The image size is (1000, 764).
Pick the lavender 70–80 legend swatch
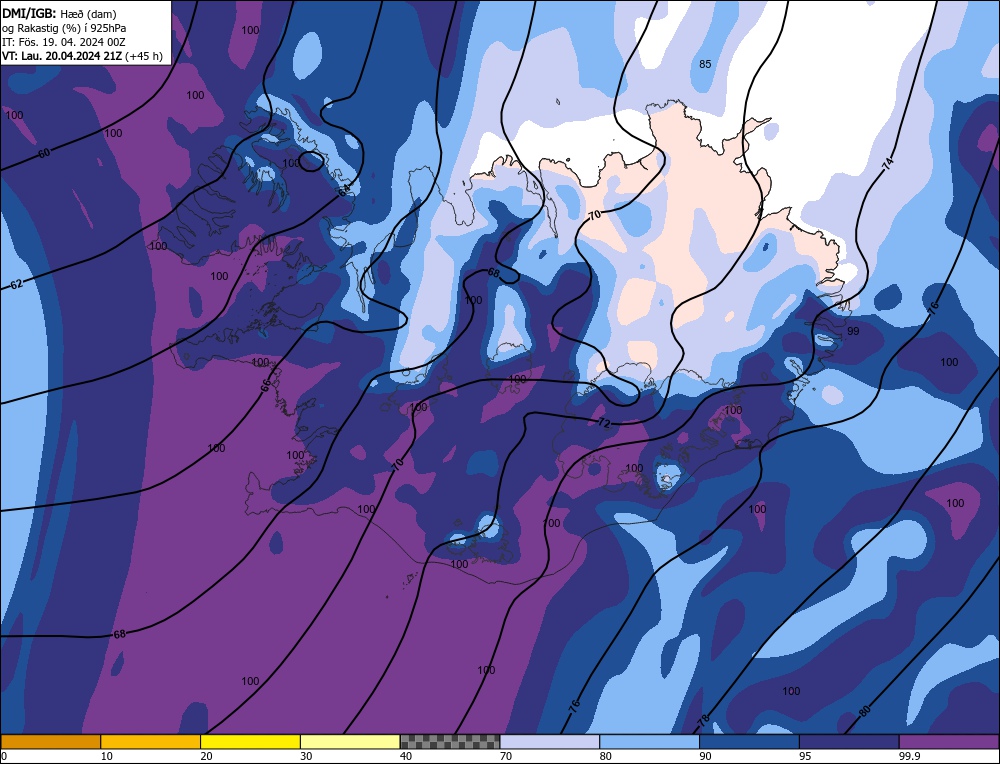pyautogui.click(x=550, y=741)
